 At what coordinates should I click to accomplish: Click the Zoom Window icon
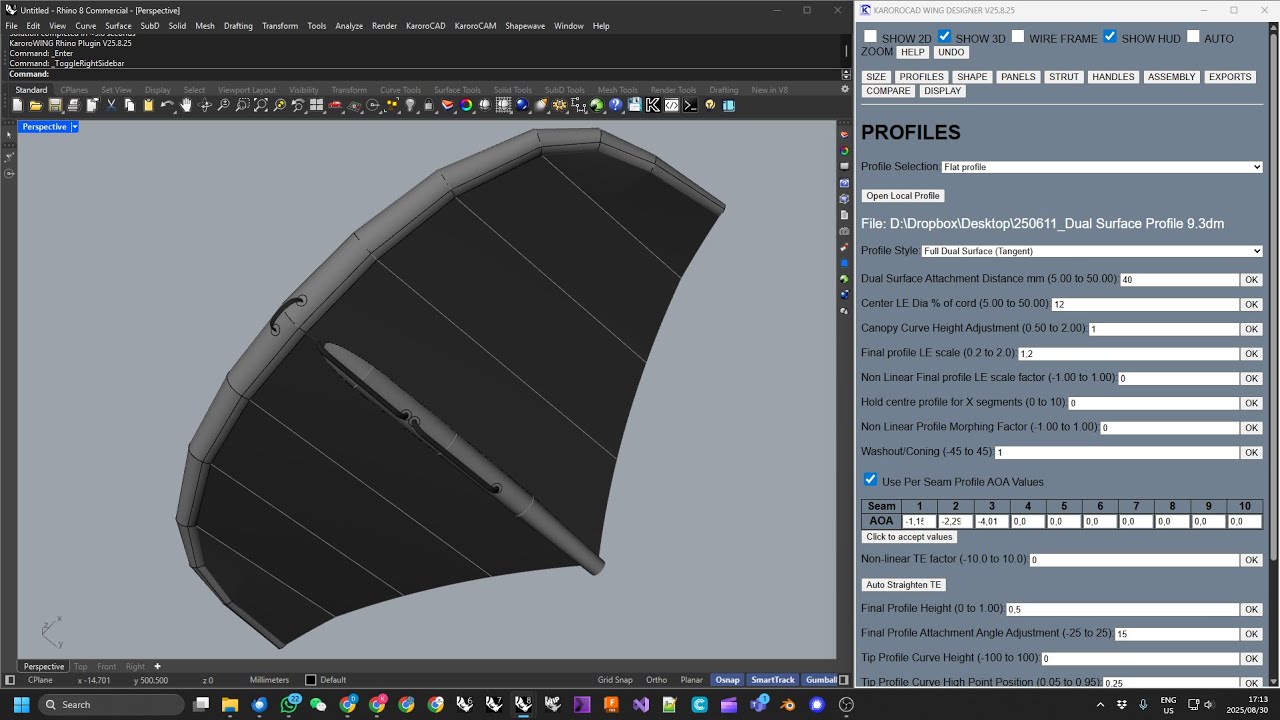[x=242, y=105]
